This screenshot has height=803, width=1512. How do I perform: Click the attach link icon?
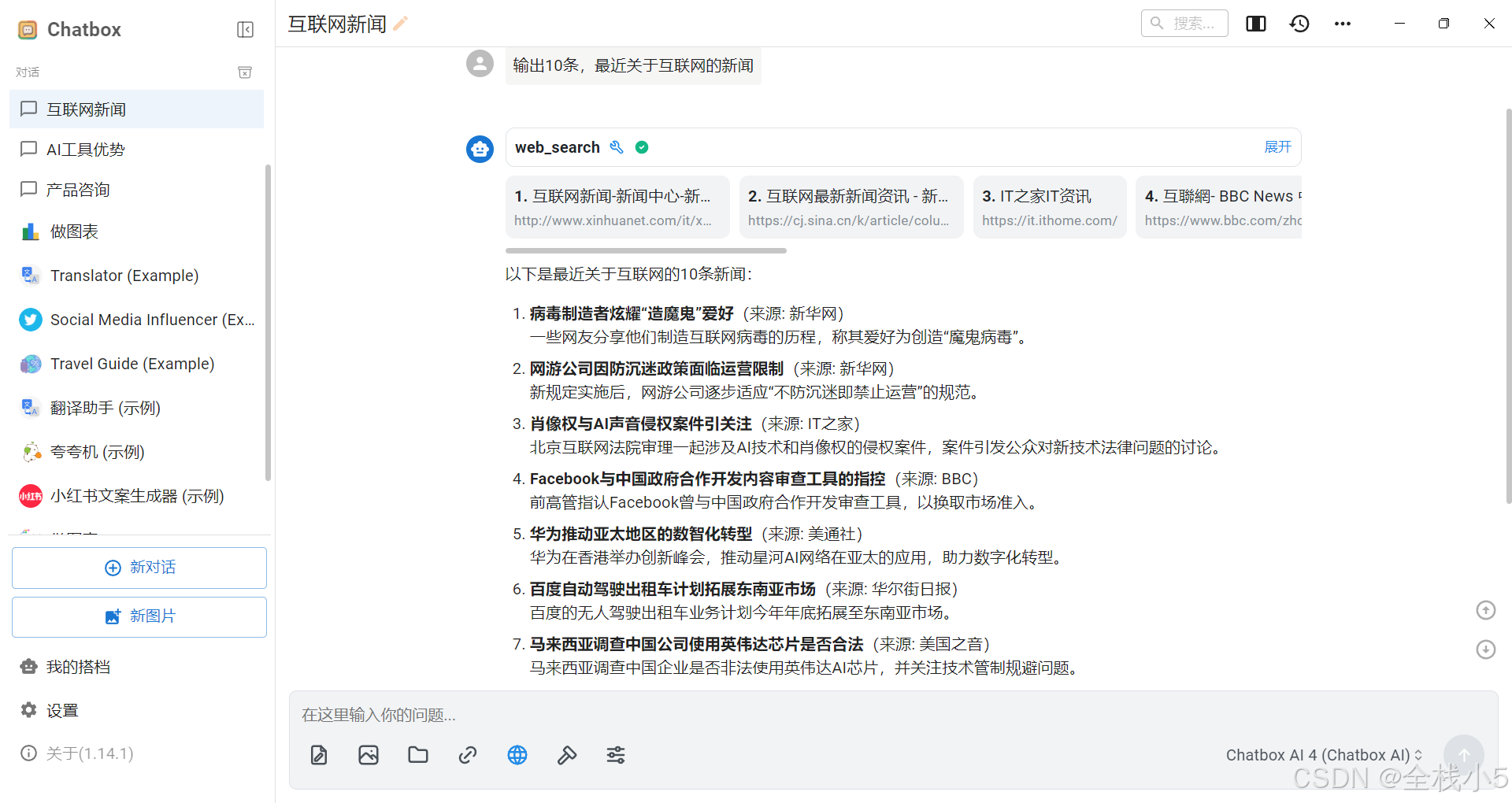coord(468,755)
